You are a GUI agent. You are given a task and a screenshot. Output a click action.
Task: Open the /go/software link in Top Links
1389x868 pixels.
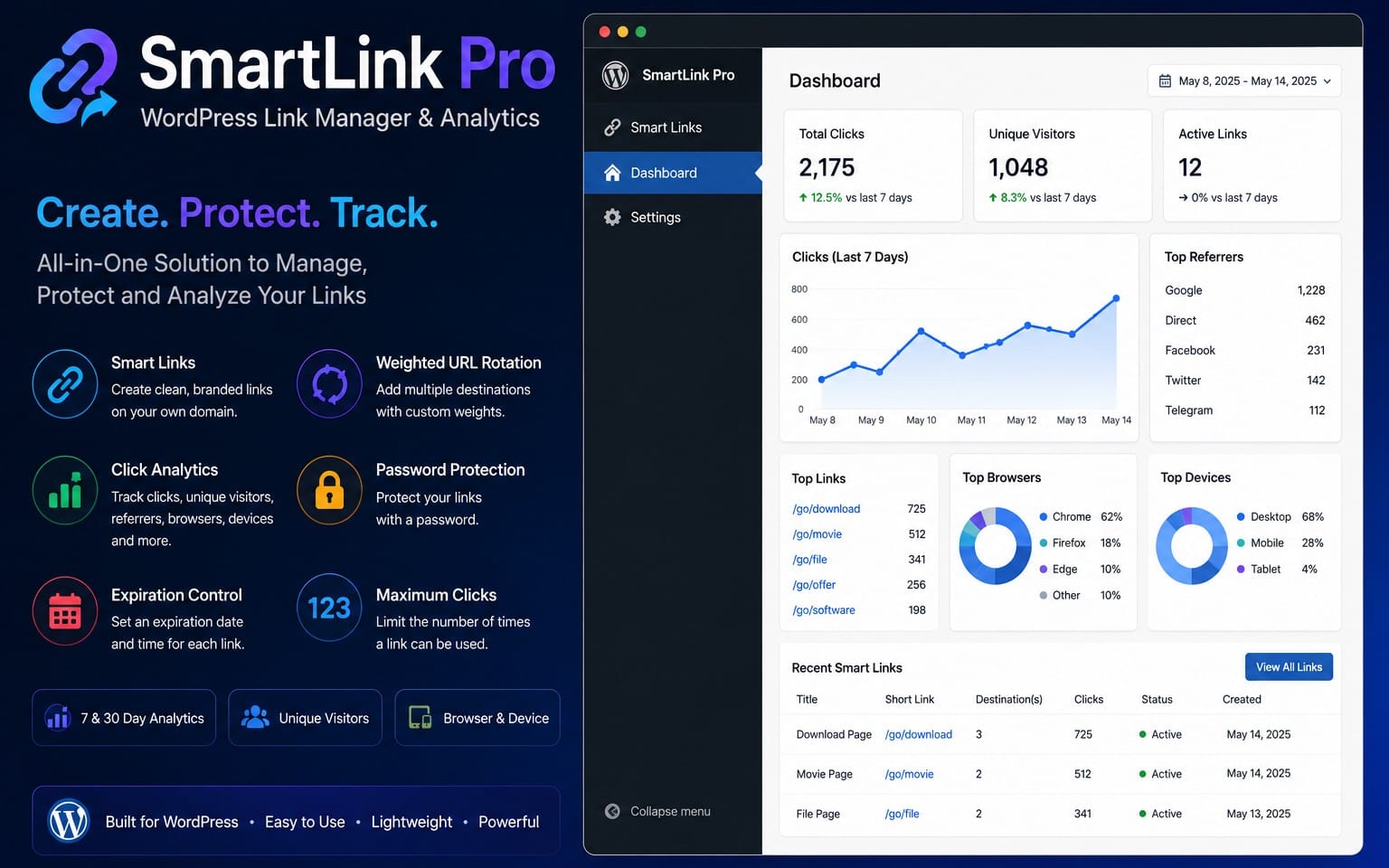(824, 610)
